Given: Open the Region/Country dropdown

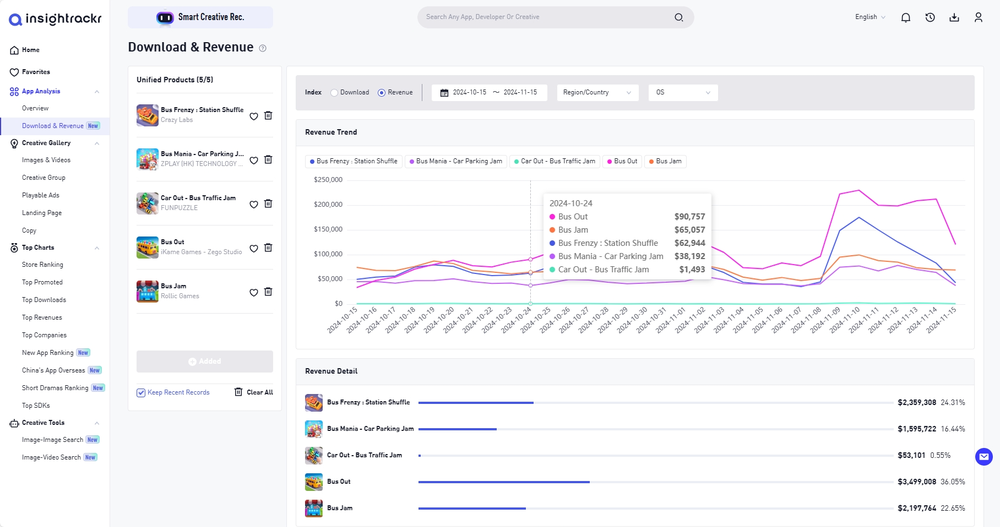Looking at the screenshot, I should click(x=597, y=93).
